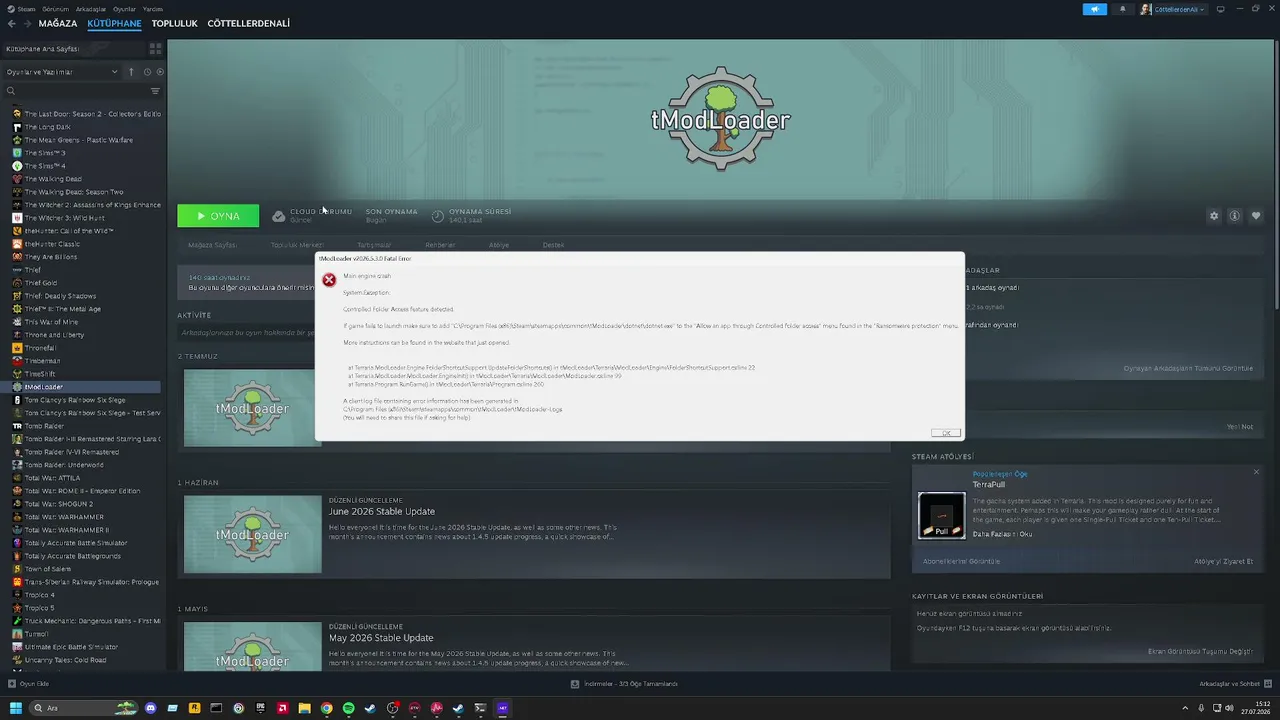Viewport: 1280px width, 720px height.
Task: Click TerraPull workshop item thumbnail
Action: tap(942, 516)
